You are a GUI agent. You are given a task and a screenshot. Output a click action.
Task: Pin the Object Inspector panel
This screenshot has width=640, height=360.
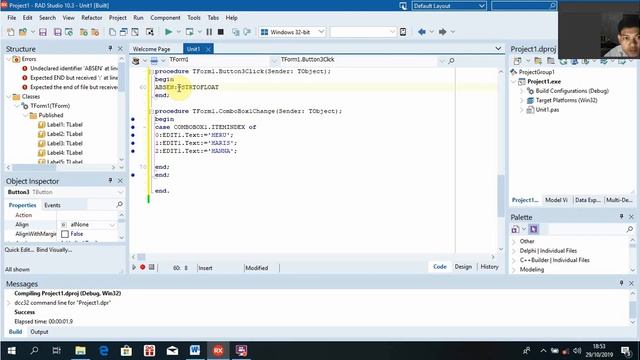(x=110, y=180)
